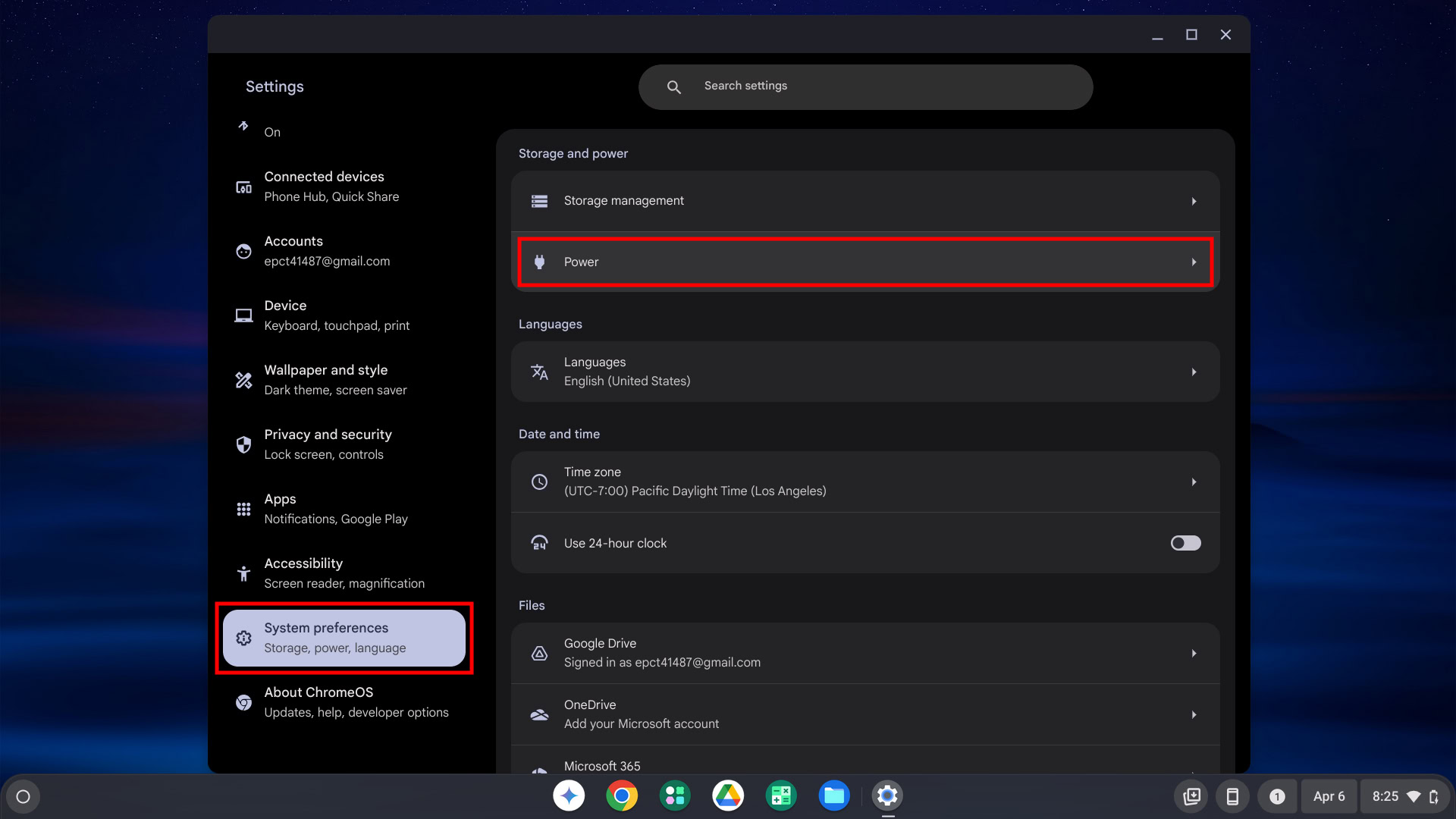Expand Storage management arrow
The width and height of the screenshot is (1456, 819).
tap(1194, 201)
